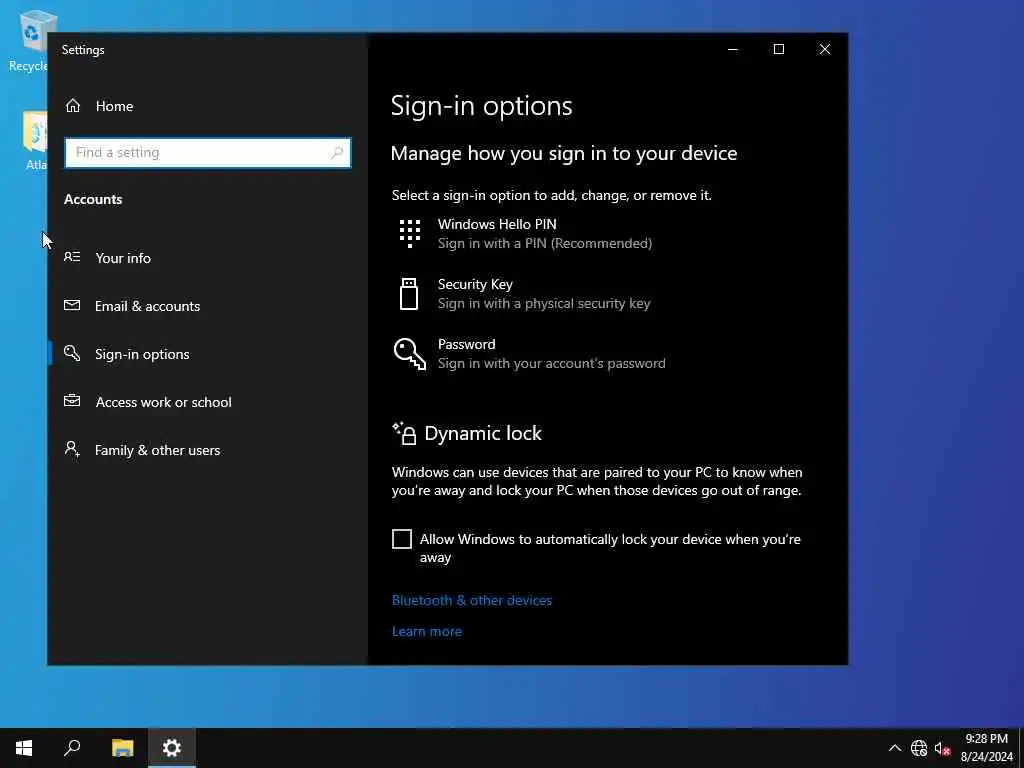Select Sign-in options in the sidebar
Image resolution: width=1024 pixels, height=768 pixels.
pyautogui.click(x=208, y=354)
